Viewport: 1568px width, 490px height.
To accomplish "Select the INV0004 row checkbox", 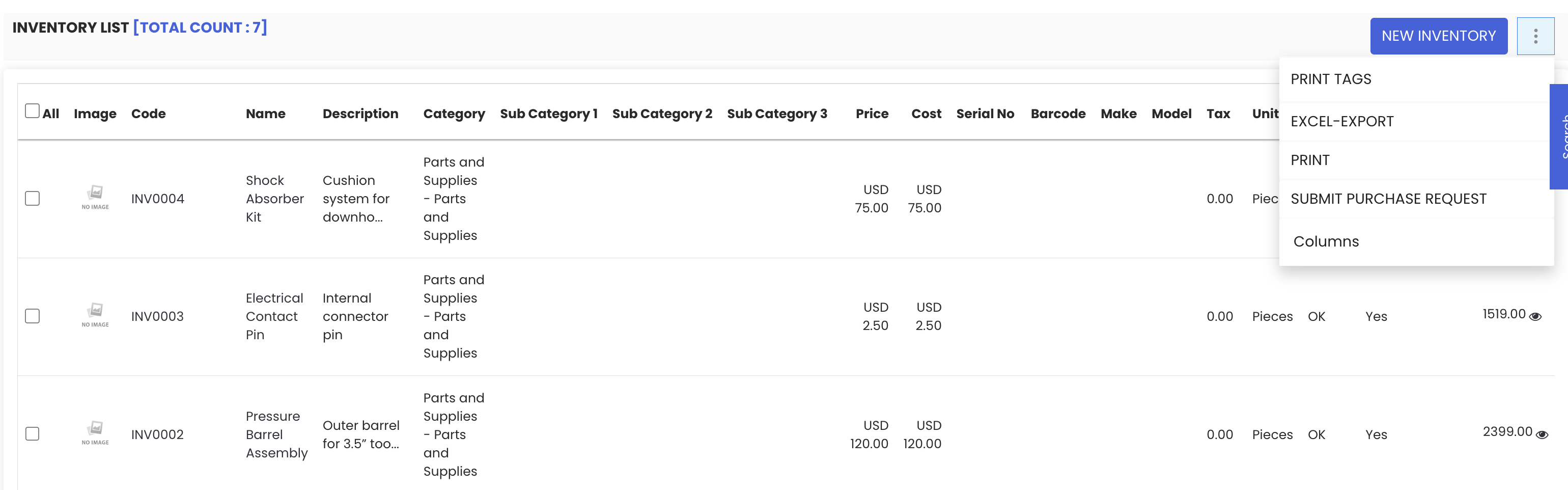I will pos(32,199).
